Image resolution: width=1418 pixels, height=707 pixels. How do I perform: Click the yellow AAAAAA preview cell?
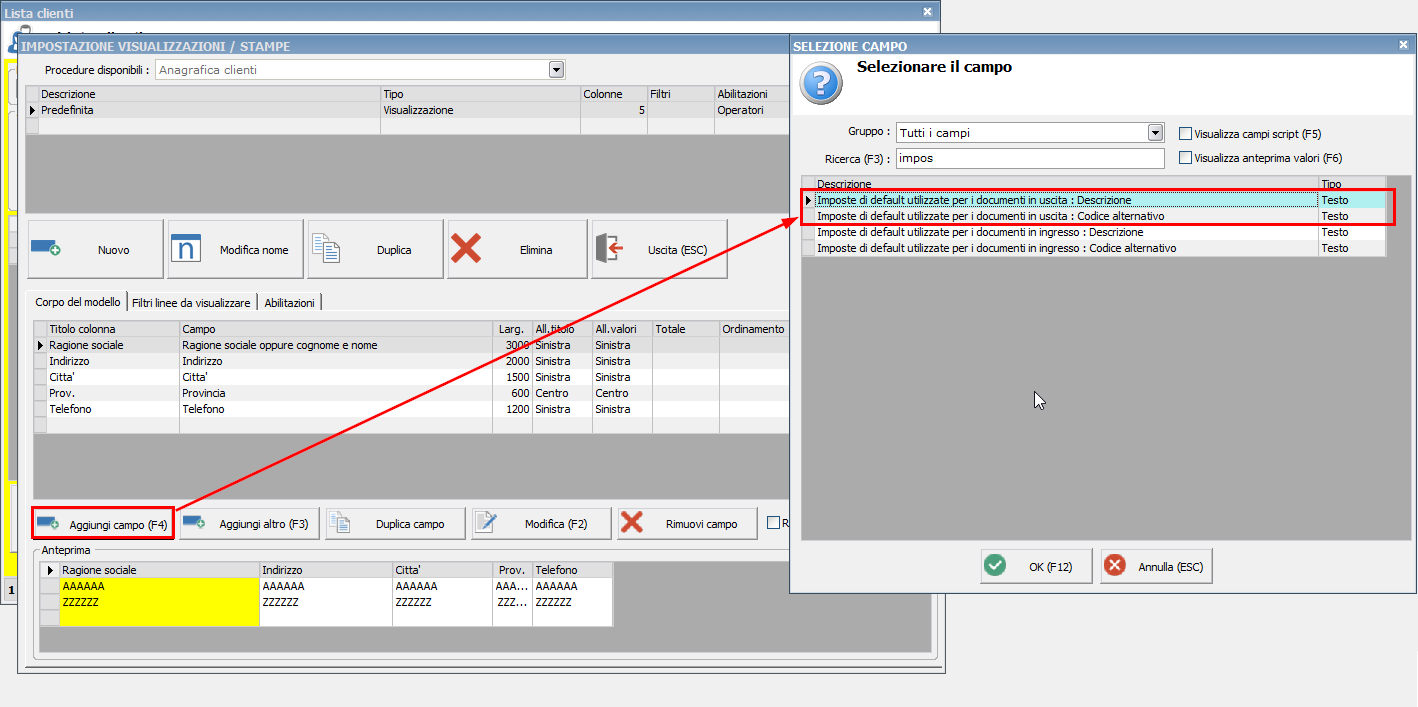point(159,586)
